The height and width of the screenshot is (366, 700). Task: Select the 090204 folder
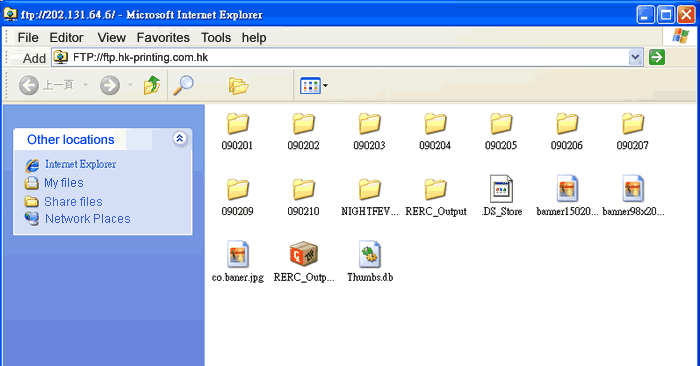click(x=435, y=132)
